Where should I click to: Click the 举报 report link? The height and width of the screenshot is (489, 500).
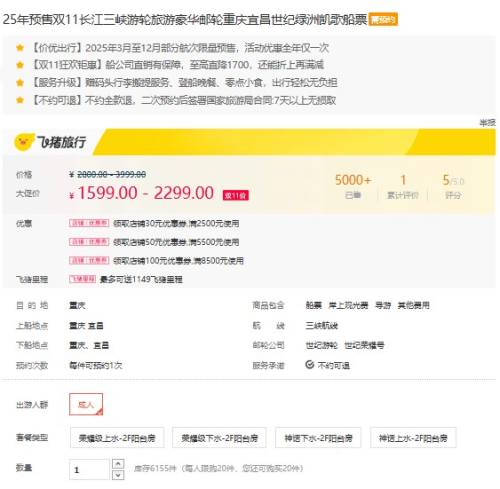click(x=488, y=123)
